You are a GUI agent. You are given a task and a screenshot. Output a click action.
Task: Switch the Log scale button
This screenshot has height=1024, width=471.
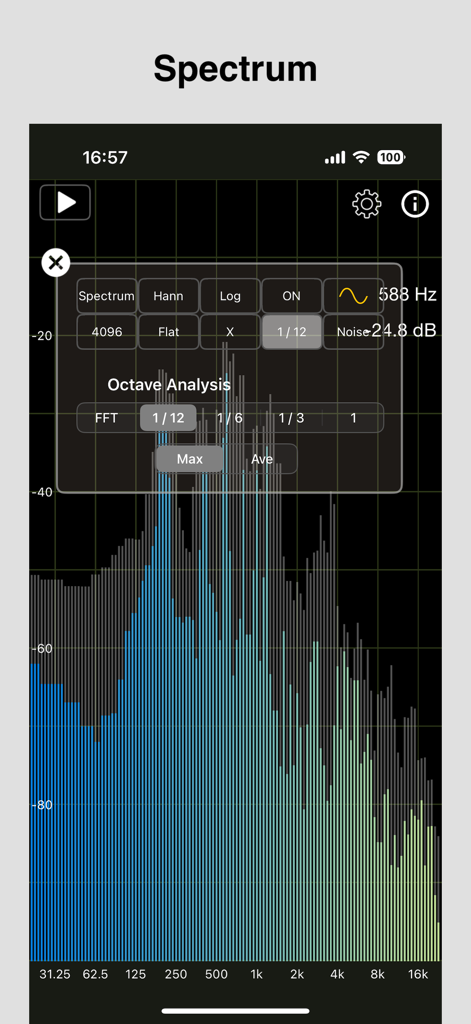[x=230, y=296]
